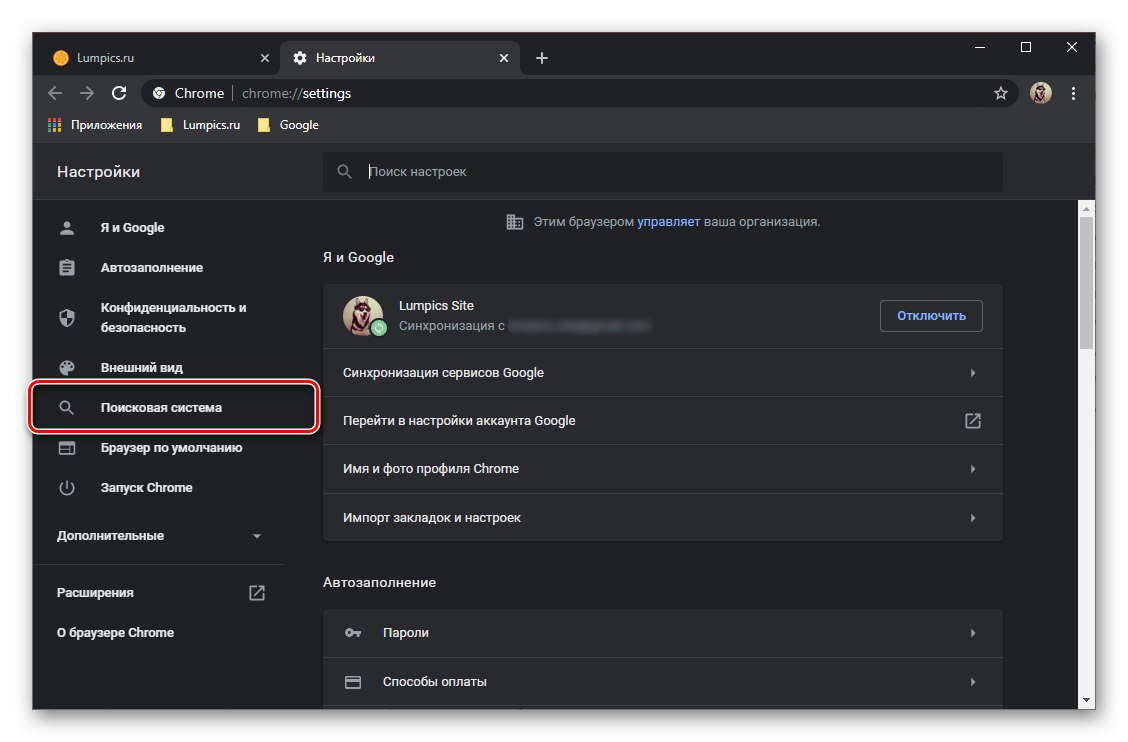The width and height of the screenshot is (1128, 742).
Task: Expand the Пароли settings row
Action: pos(662,633)
